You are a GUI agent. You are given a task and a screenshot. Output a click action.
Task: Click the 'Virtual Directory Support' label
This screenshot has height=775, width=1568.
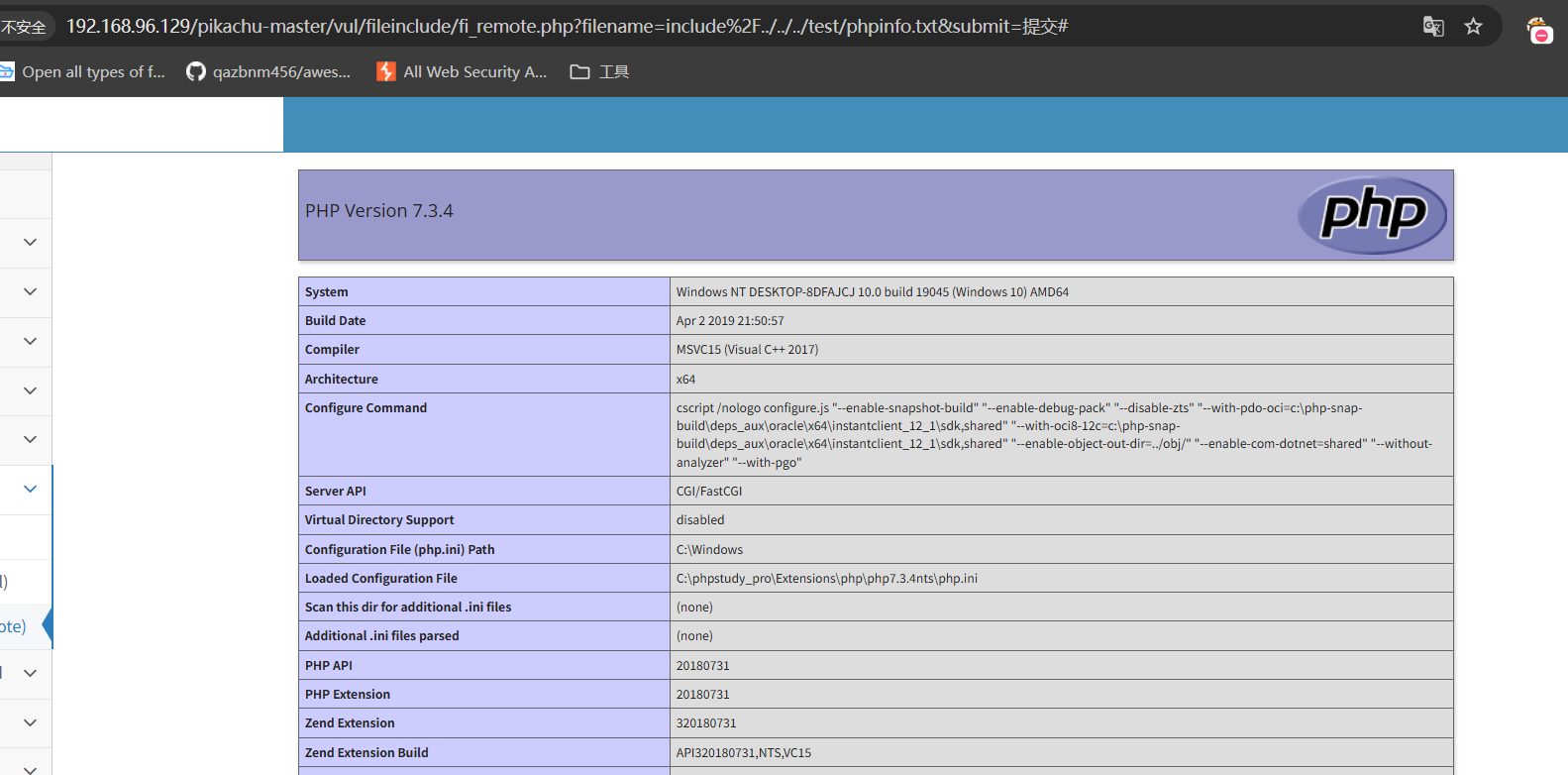click(x=379, y=520)
